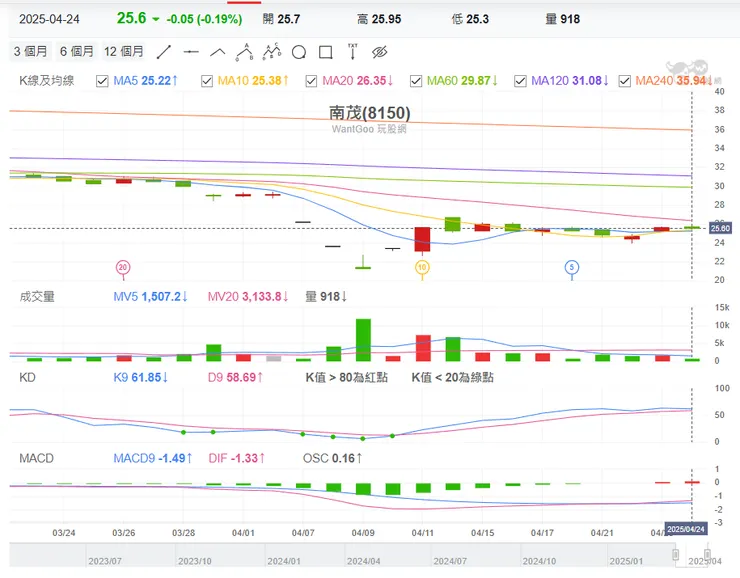Switch chart range to 12 個月
Viewport: 740px width, 578px height.
(124, 51)
